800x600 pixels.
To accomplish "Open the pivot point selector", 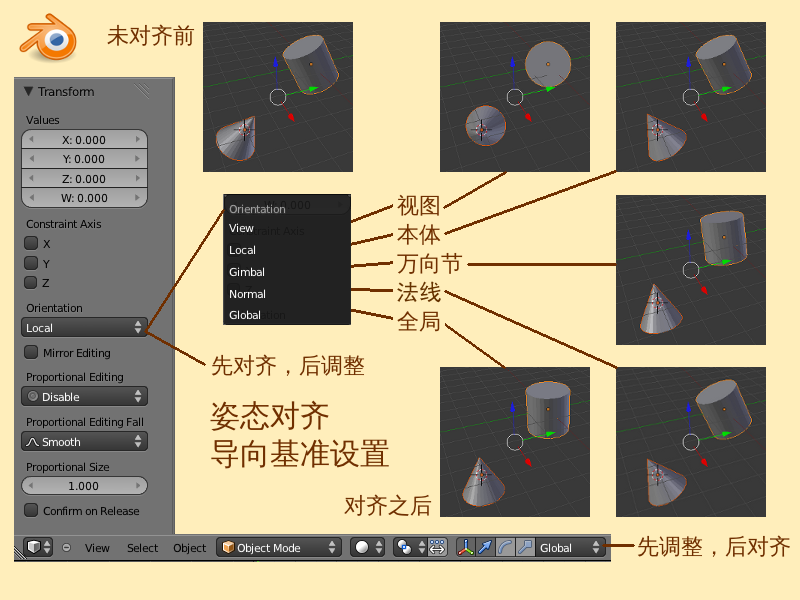I will (411, 547).
